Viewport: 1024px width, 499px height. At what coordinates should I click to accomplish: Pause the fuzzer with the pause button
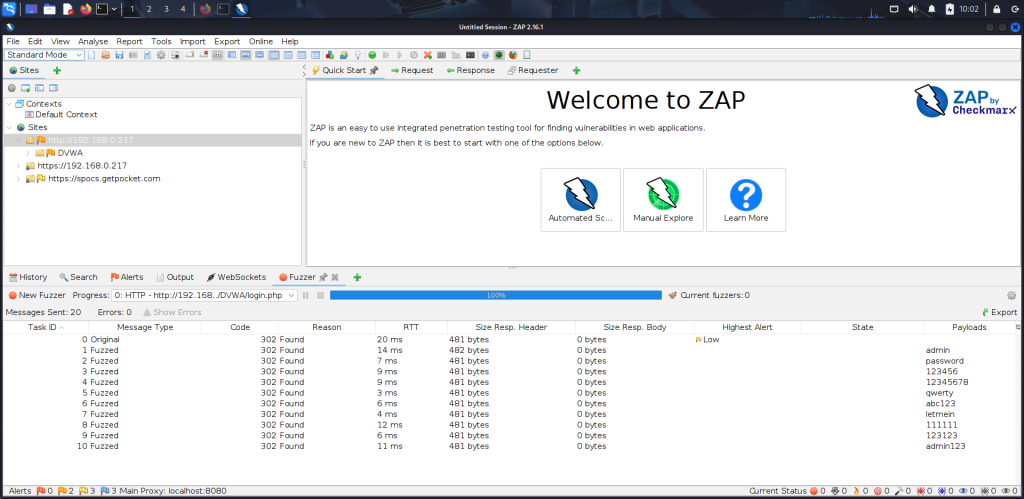pyautogui.click(x=305, y=295)
